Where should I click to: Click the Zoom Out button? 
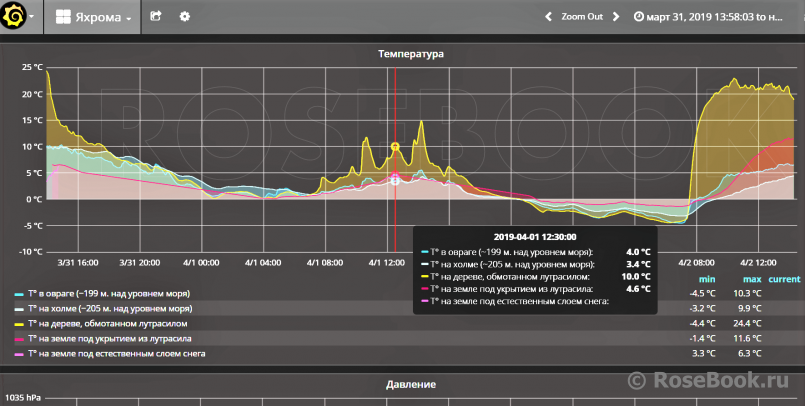coord(581,17)
